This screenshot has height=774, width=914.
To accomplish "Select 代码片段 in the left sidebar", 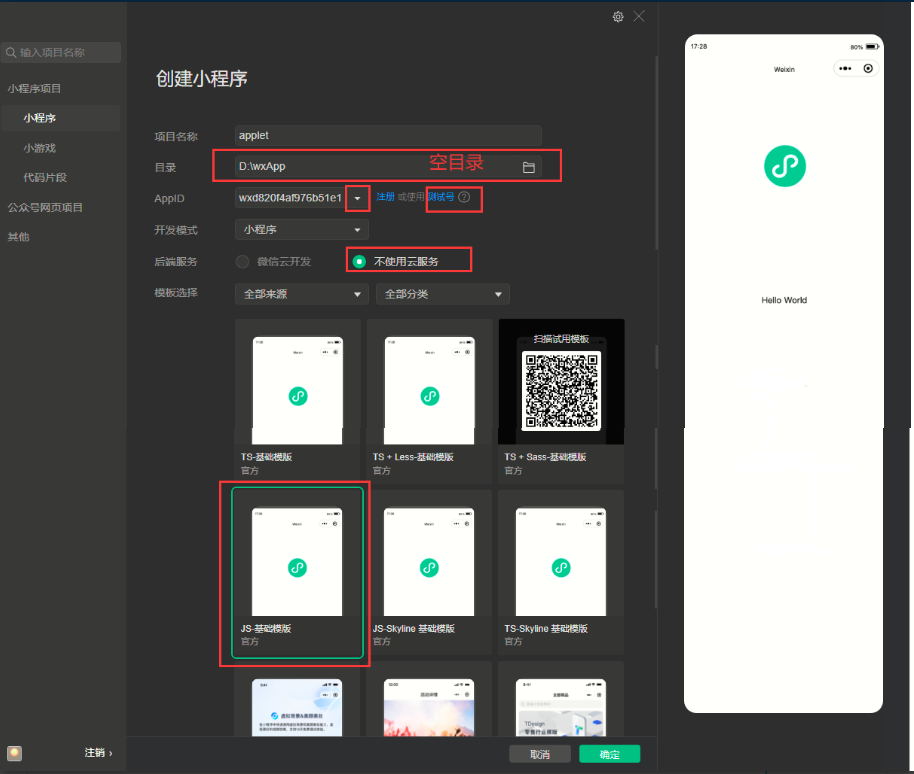I will (45, 178).
